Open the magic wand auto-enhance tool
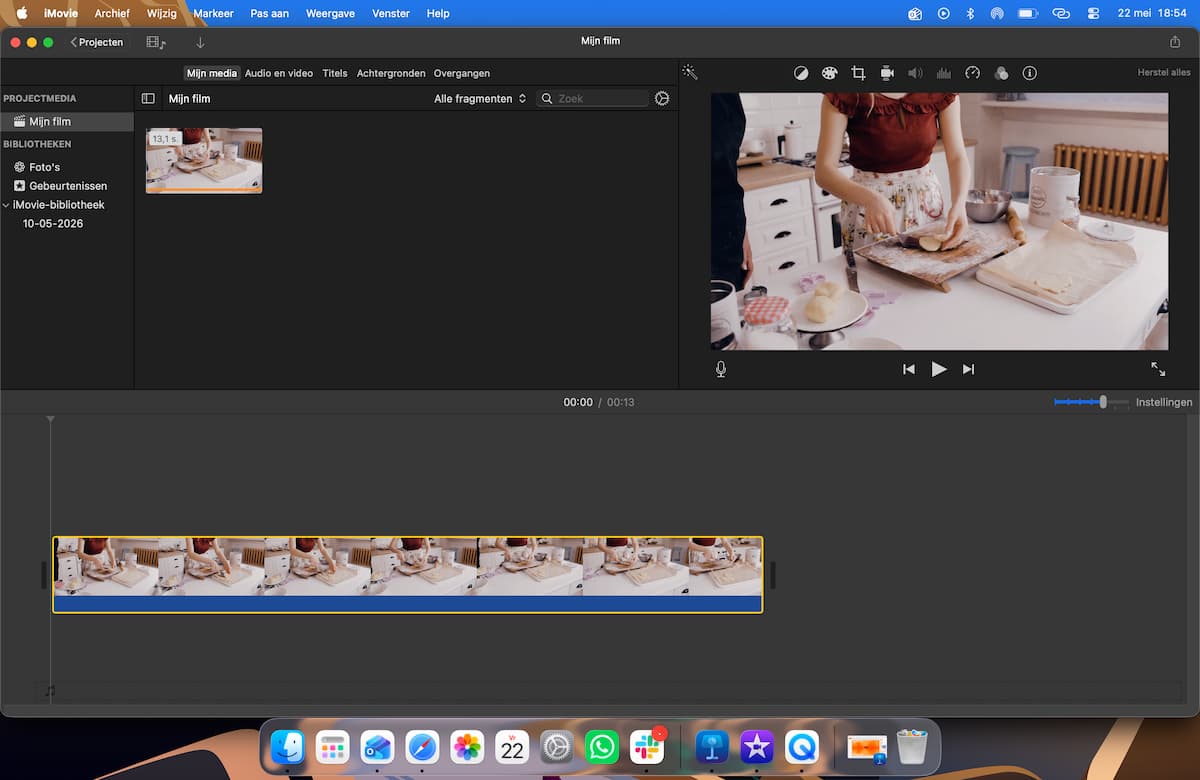Screen dimensions: 1200x780 tap(690, 73)
